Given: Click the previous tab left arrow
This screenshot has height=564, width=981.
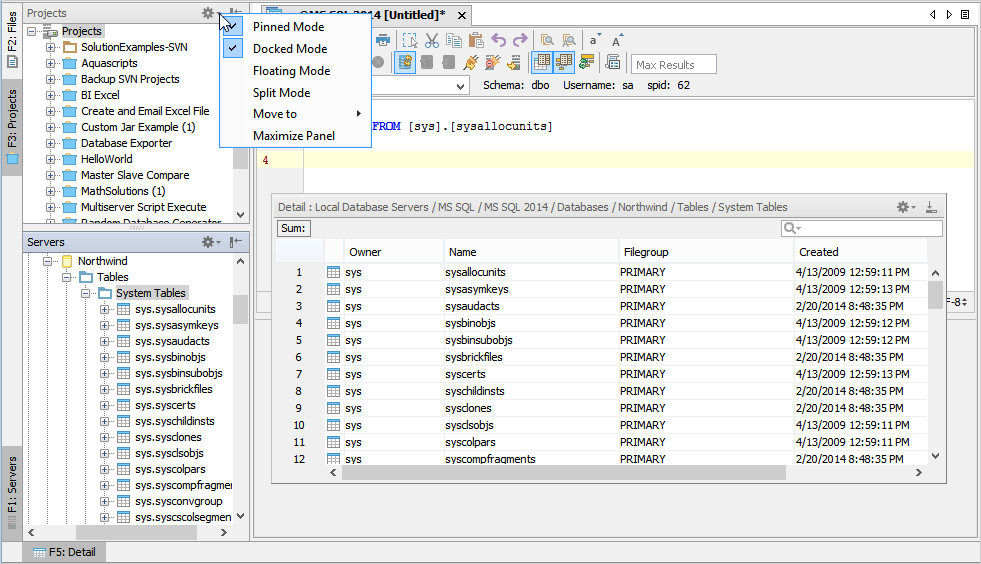Looking at the screenshot, I should click(932, 14).
